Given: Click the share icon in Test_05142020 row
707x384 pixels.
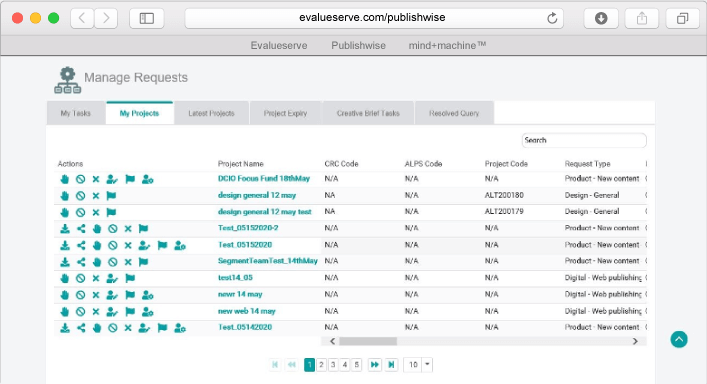Looking at the screenshot, I should pos(81,328).
